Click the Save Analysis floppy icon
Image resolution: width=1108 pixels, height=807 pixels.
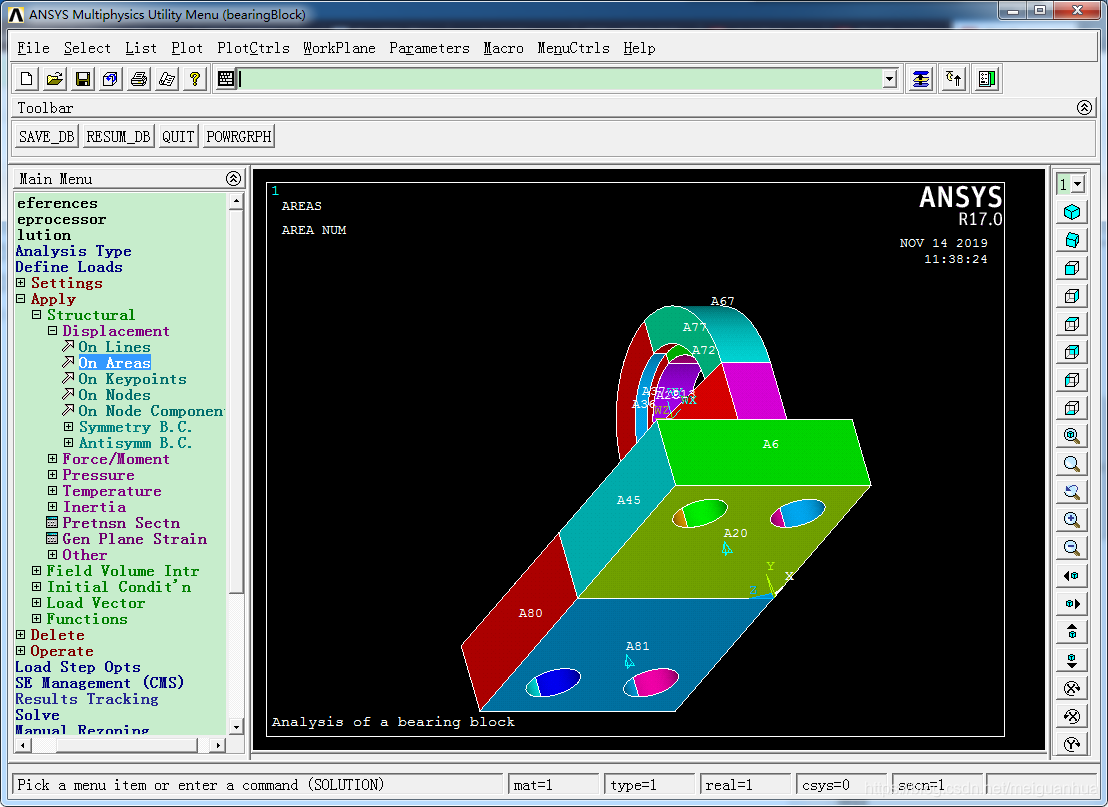83,79
